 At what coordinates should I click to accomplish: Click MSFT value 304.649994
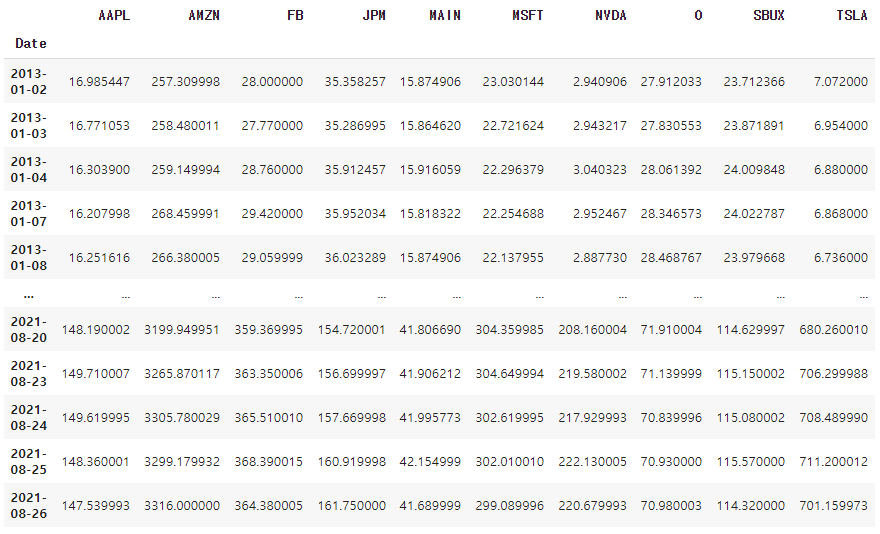pyautogui.click(x=510, y=374)
